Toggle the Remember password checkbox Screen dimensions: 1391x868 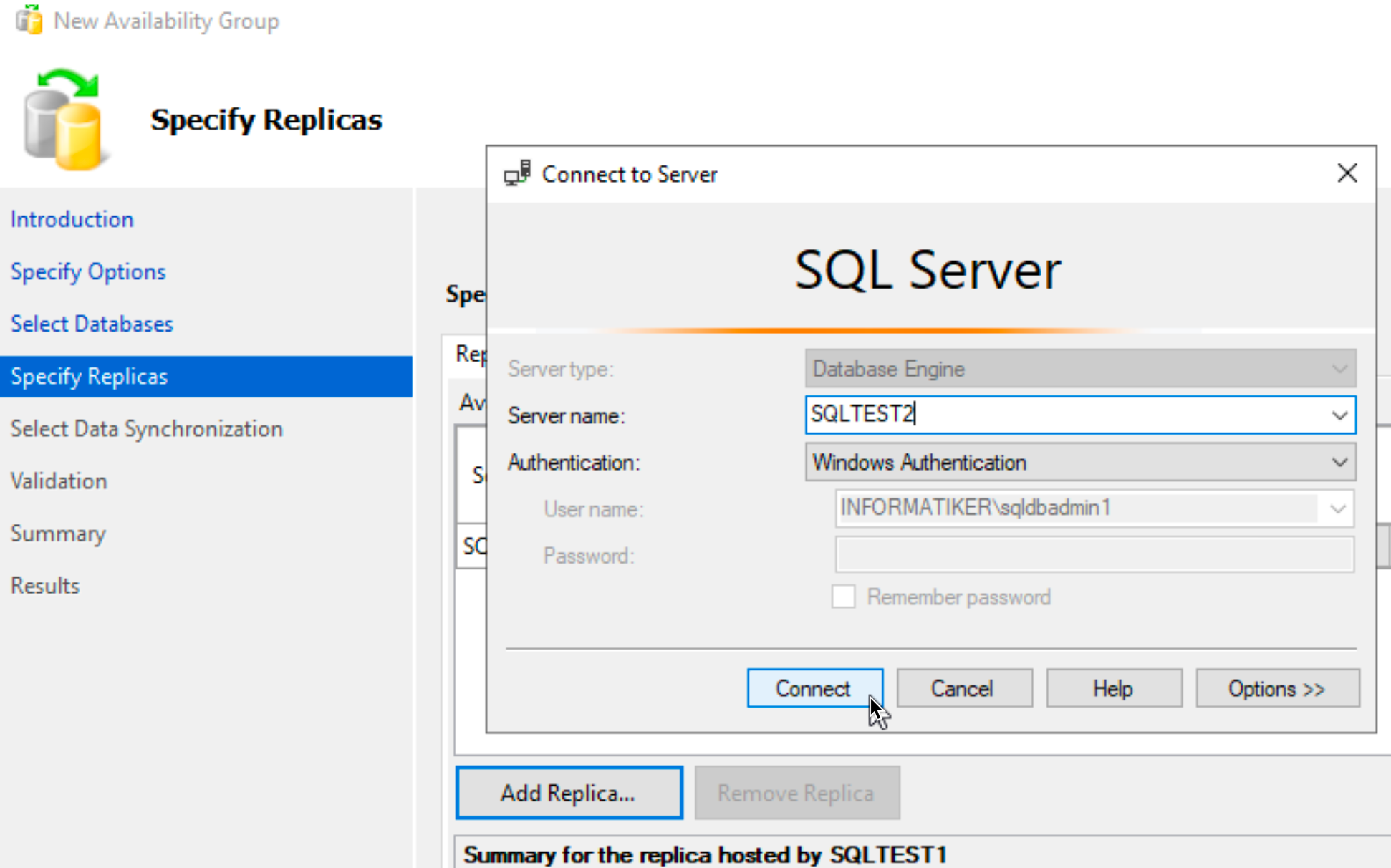point(843,597)
